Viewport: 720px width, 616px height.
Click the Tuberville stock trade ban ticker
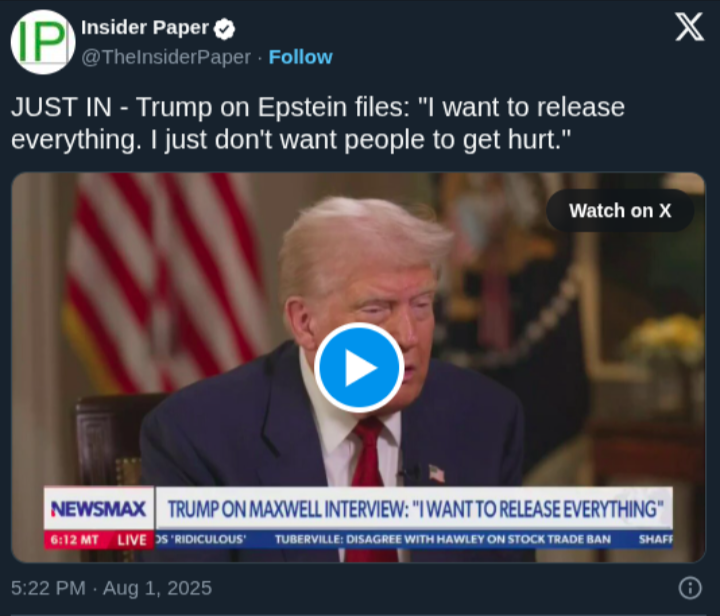[x=443, y=539]
